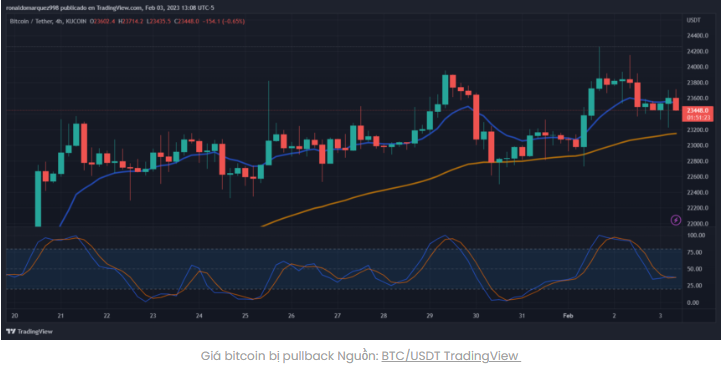Click date label 20 on time axis
The height and width of the screenshot is (371, 722).
pos(14,316)
